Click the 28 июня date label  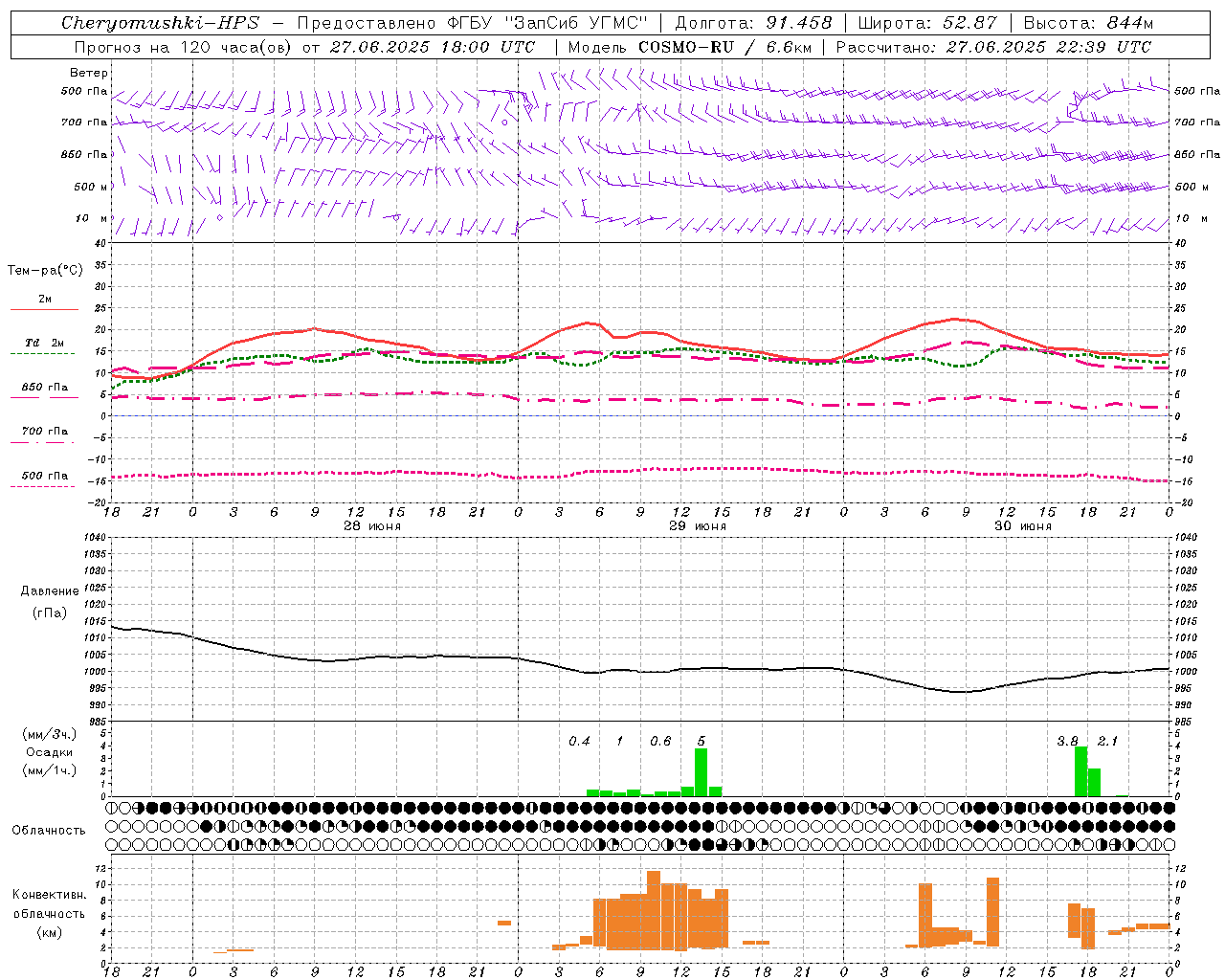point(371,526)
